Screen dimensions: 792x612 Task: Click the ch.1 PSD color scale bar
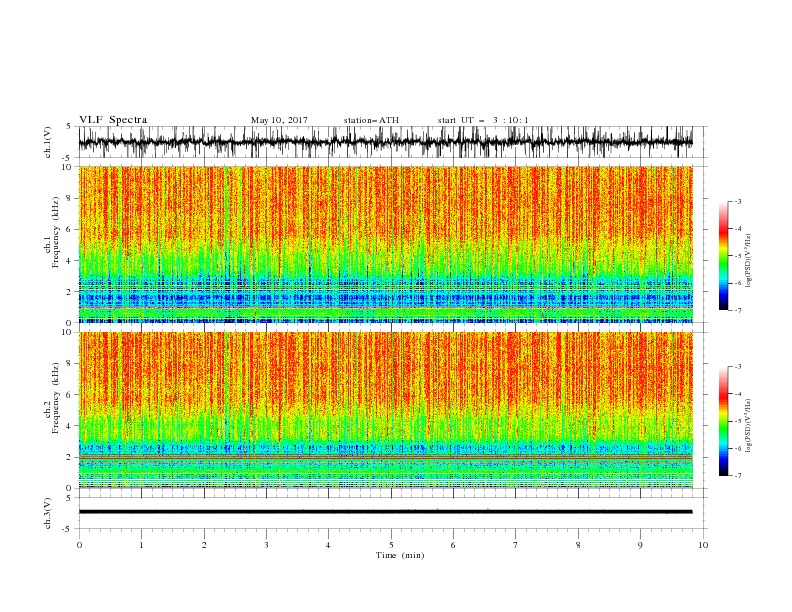pos(723,256)
